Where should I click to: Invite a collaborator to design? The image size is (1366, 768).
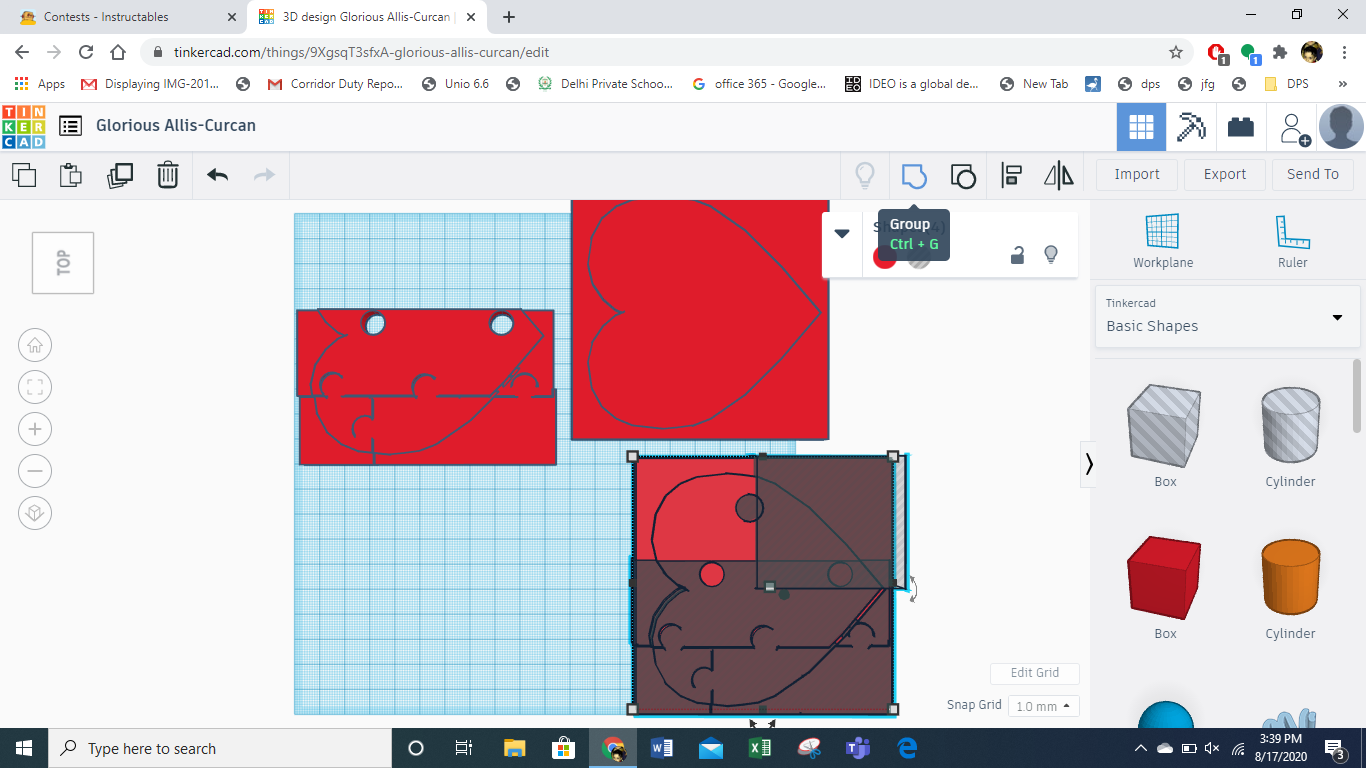coord(1295,128)
